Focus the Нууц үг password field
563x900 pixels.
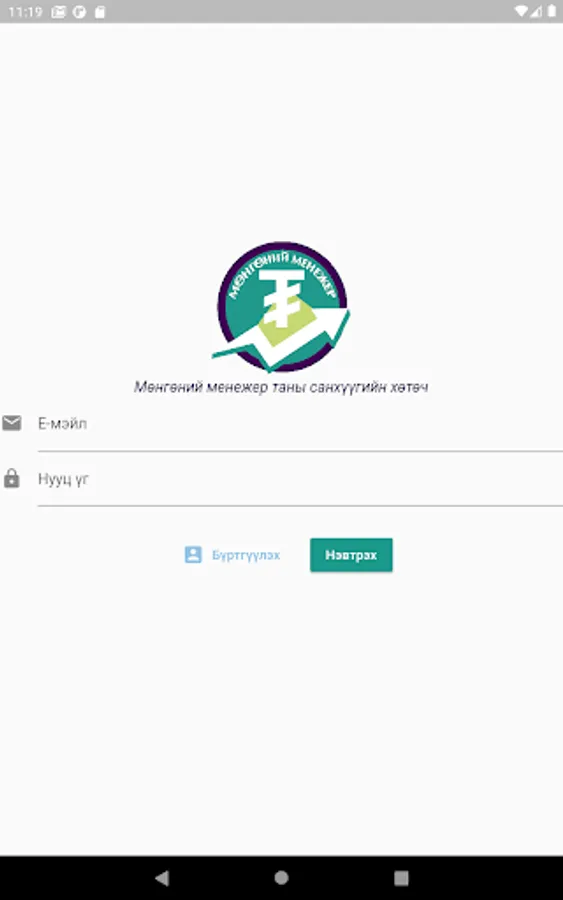tap(300, 480)
